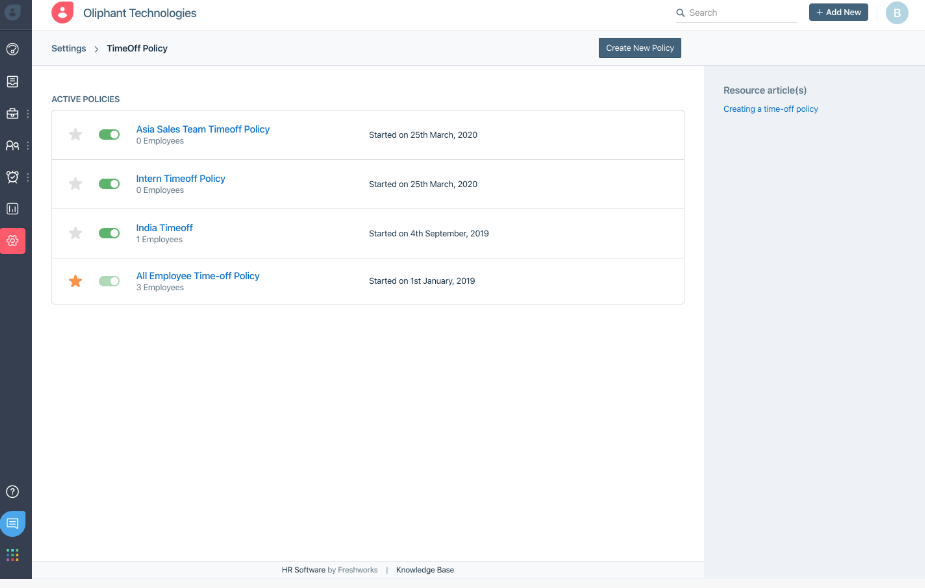Go to Settings in the breadcrumb
The height and width of the screenshot is (588, 925).
click(x=68, y=48)
